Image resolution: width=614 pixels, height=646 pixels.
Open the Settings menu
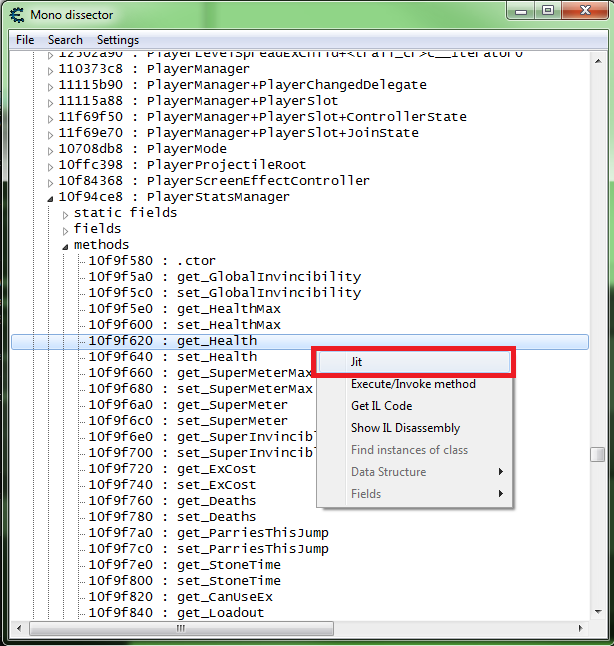click(x=118, y=40)
